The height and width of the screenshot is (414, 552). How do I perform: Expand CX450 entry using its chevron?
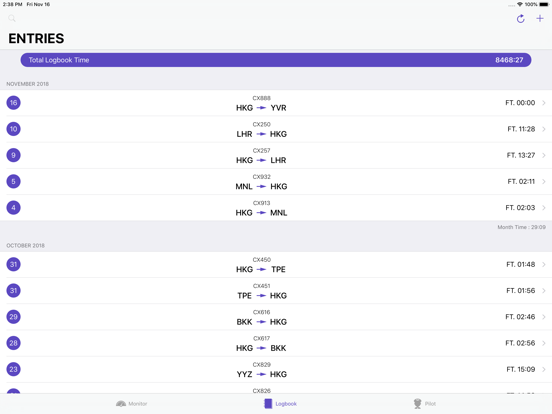544,264
